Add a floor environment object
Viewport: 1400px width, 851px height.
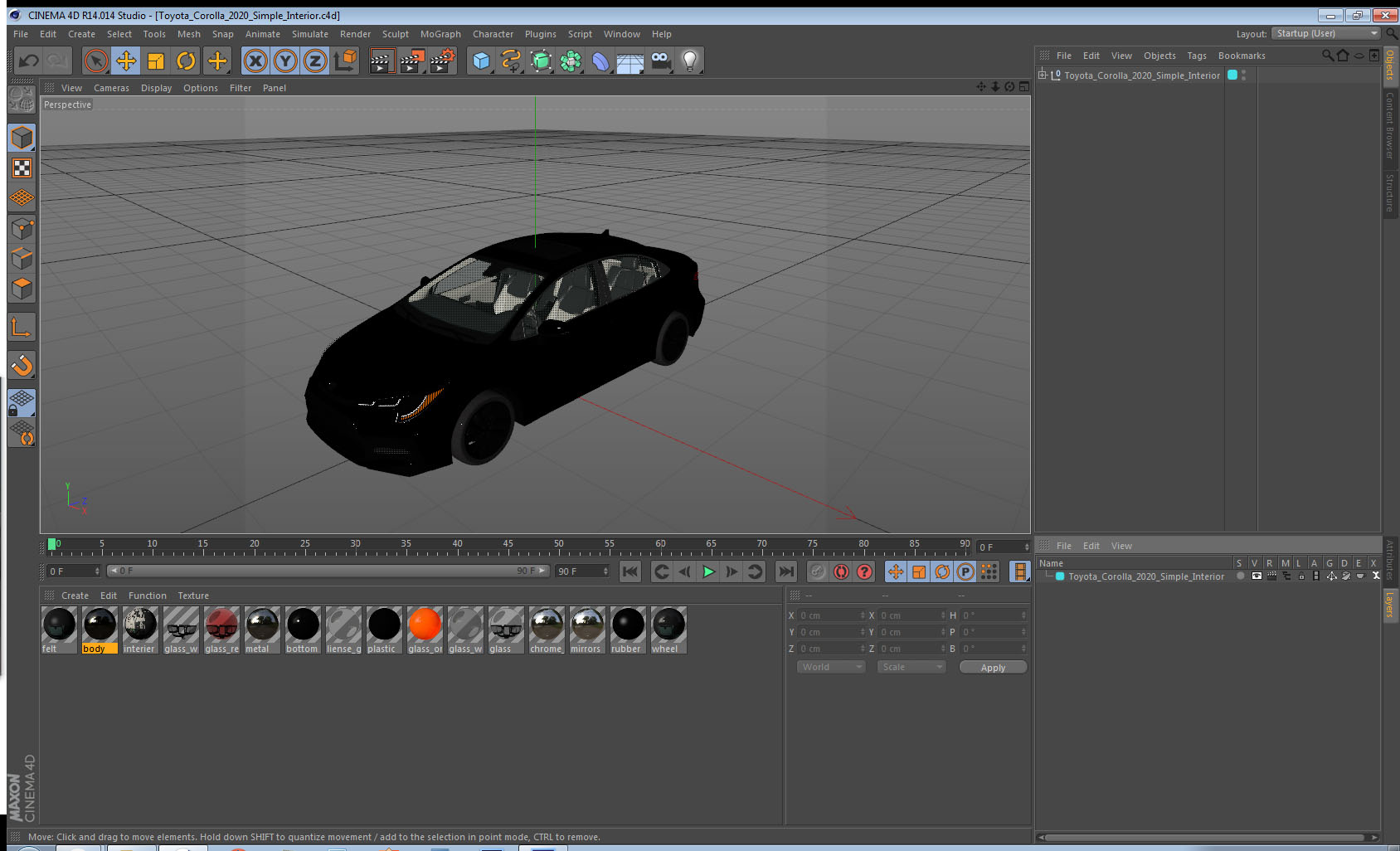tap(630, 61)
